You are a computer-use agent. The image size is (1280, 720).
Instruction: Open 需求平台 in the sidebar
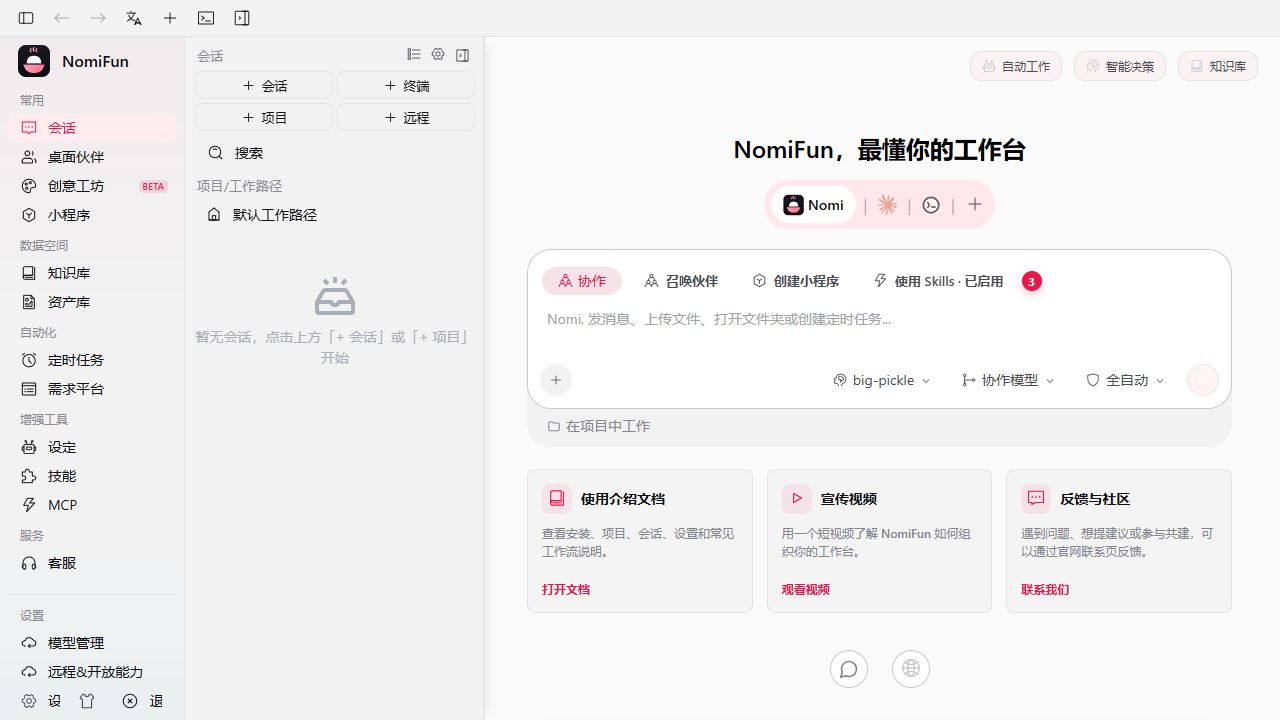click(x=92, y=389)
